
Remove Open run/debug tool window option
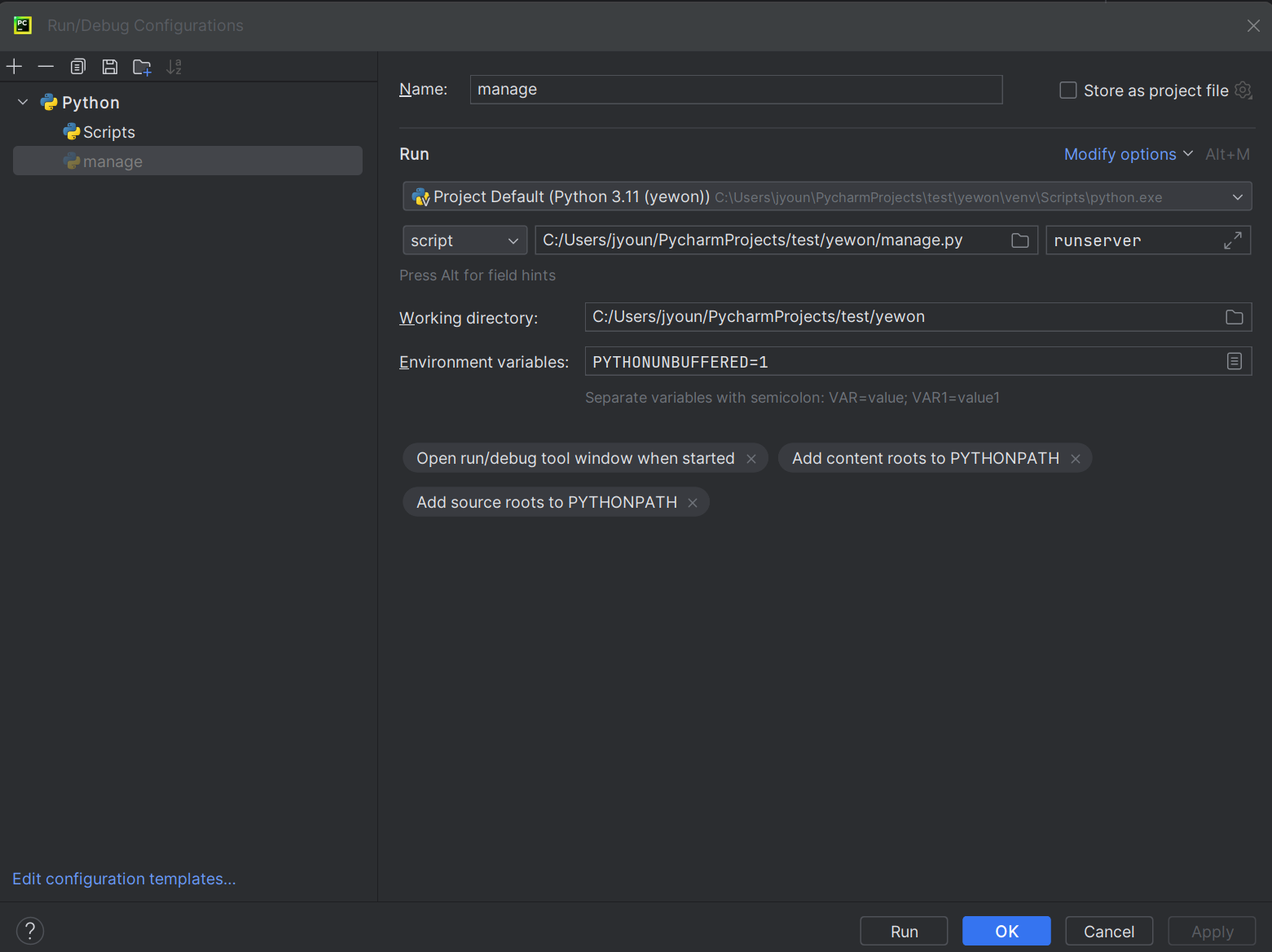(751, 459)
